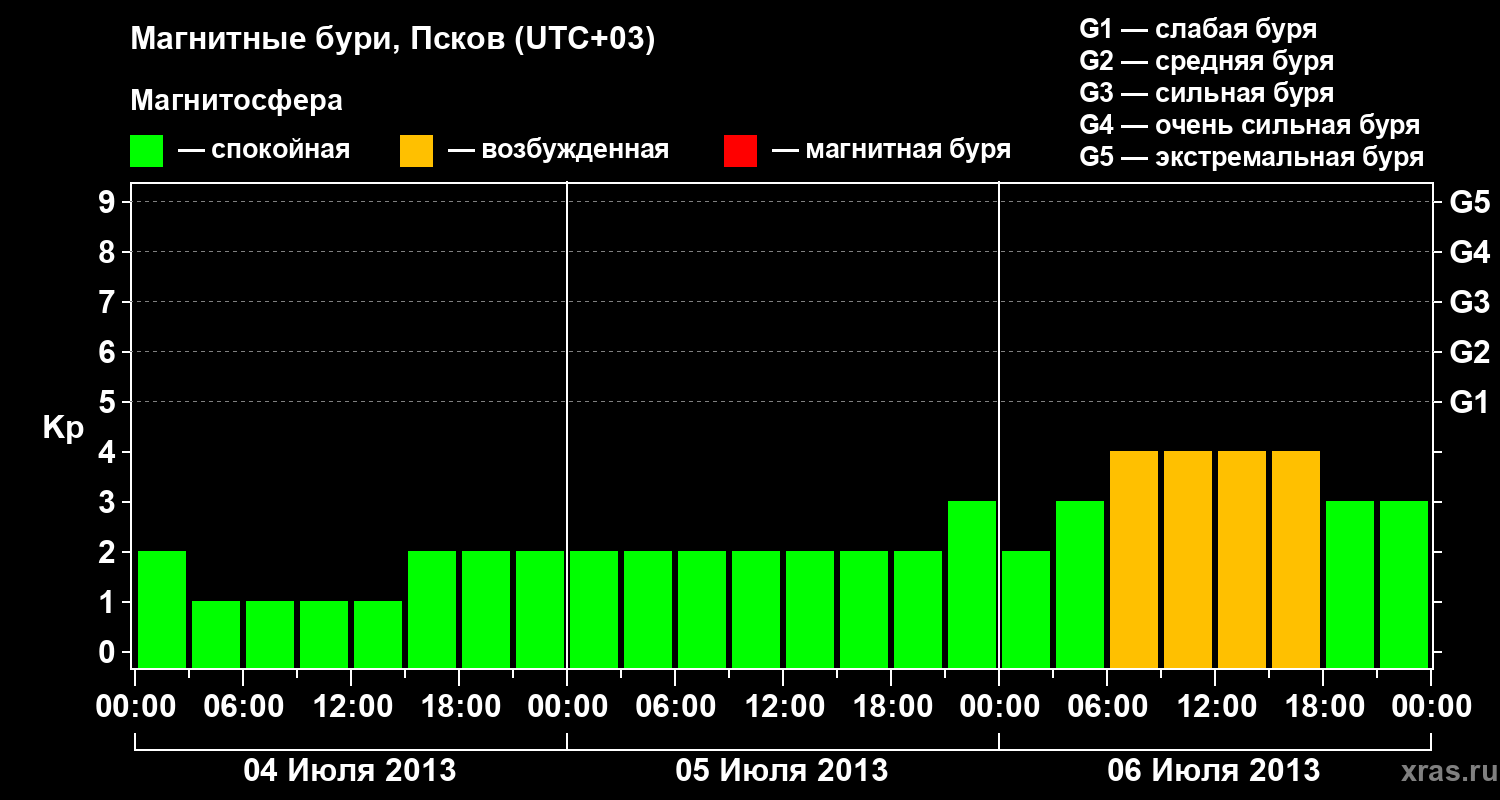Click the 'G3 — сильная буря' legend line

pyautogui.click(x=1207, y=93)
